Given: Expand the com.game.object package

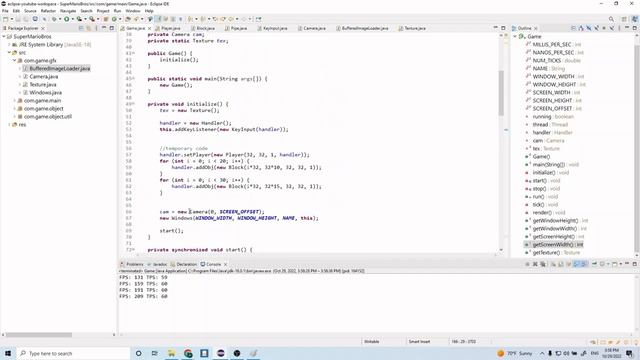Looking at the screenshot, I should coord(15,109).
